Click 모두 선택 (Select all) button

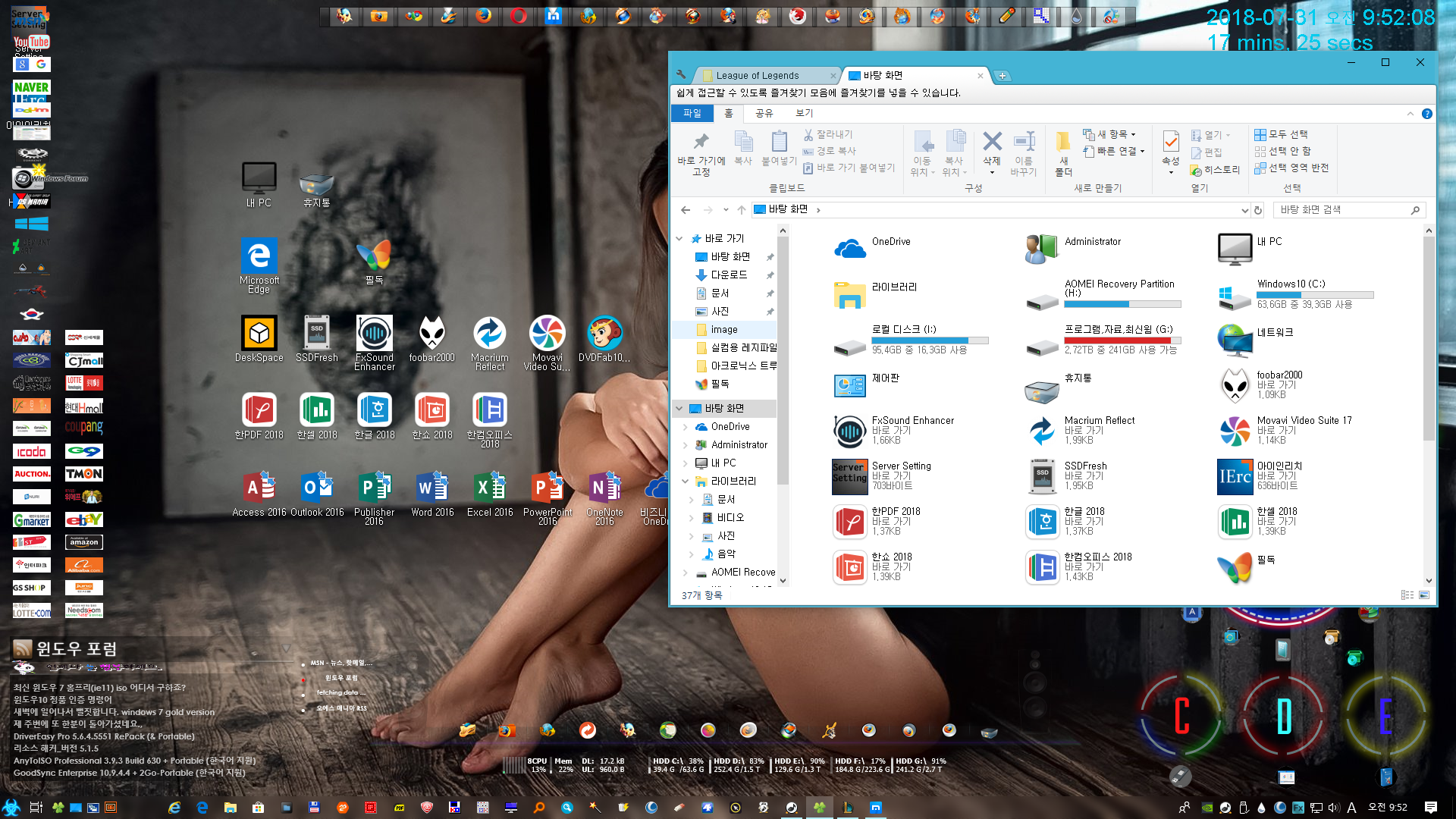pos(1282,134)
